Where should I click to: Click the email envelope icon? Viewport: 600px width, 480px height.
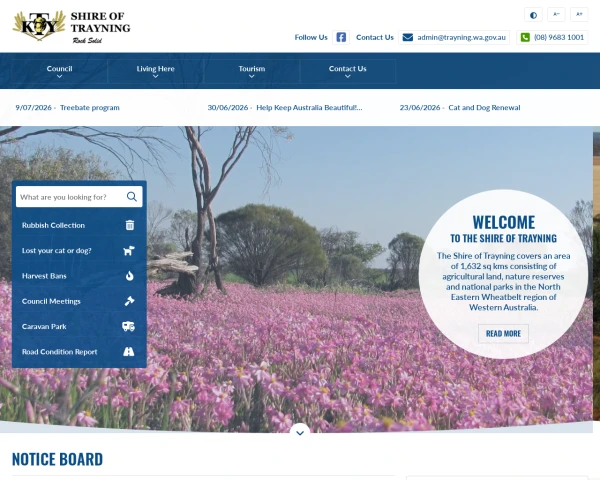408,37
